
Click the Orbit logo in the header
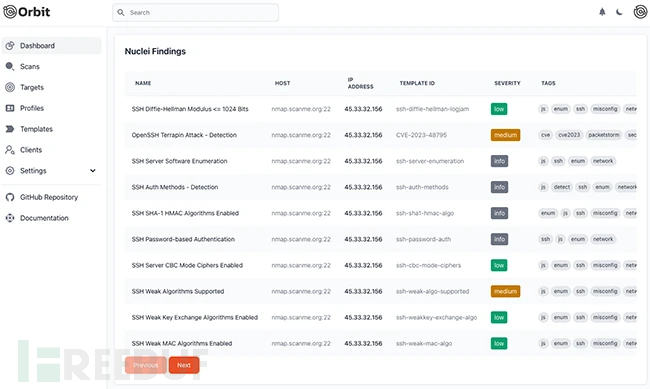pos(27,12)
